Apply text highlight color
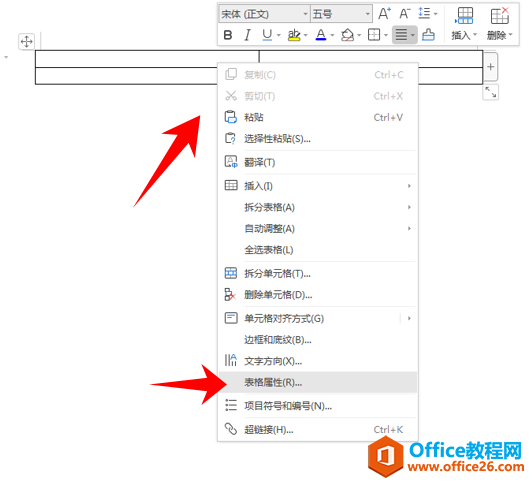The height and width of the screenshot is (484, 531). point(294,35)
